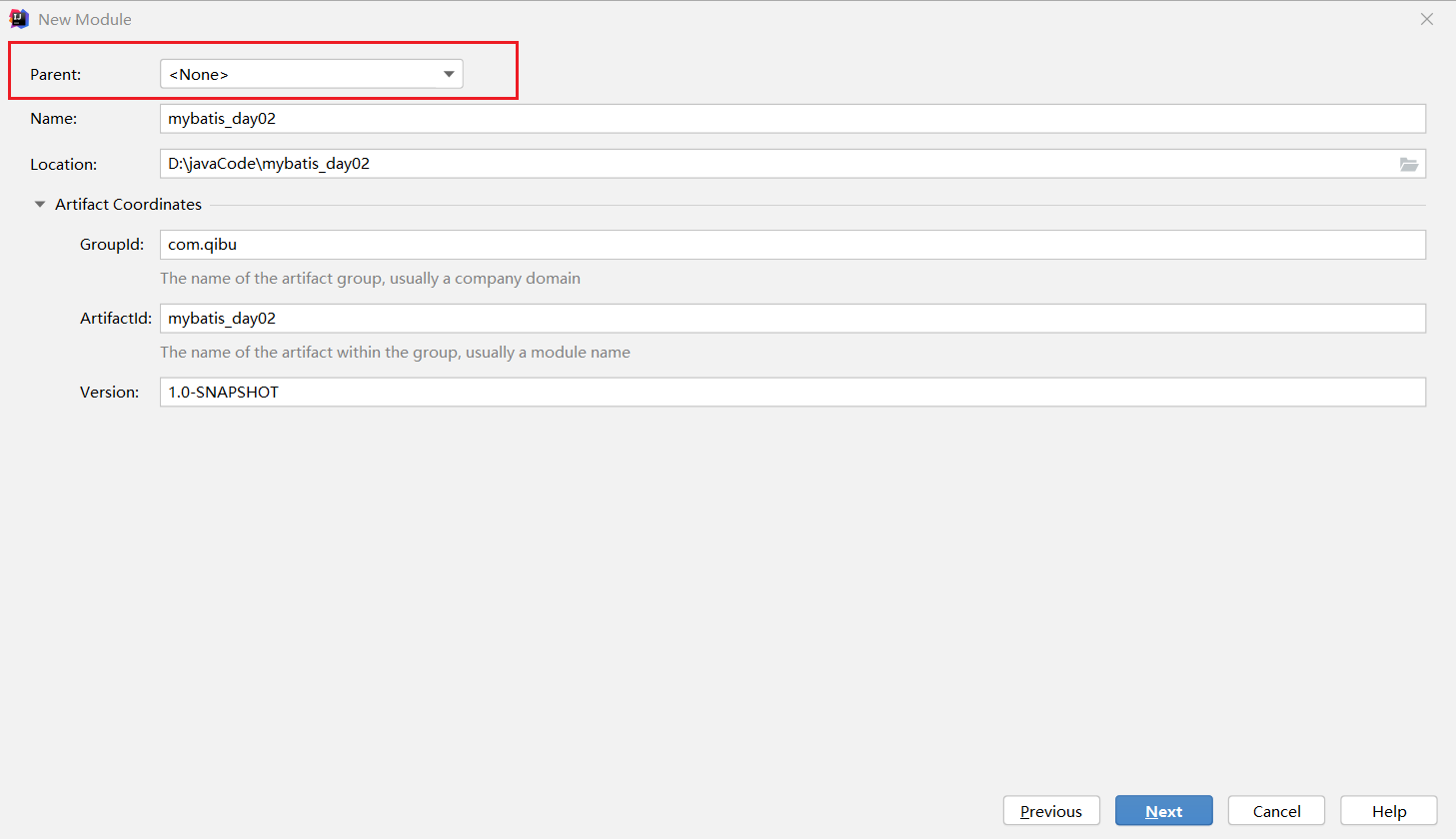This screenshot has height=839, width=1456.
Task: Click the ArtifactId input field
Action: pos(792,319)
